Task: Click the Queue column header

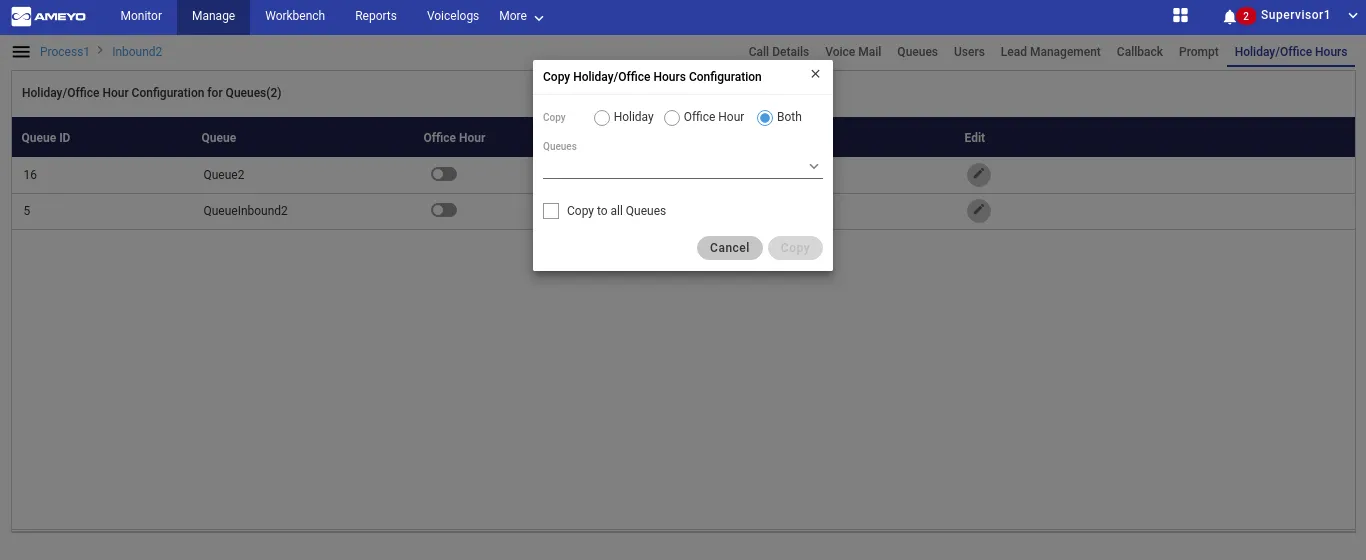Action: [x=219, y=138]
